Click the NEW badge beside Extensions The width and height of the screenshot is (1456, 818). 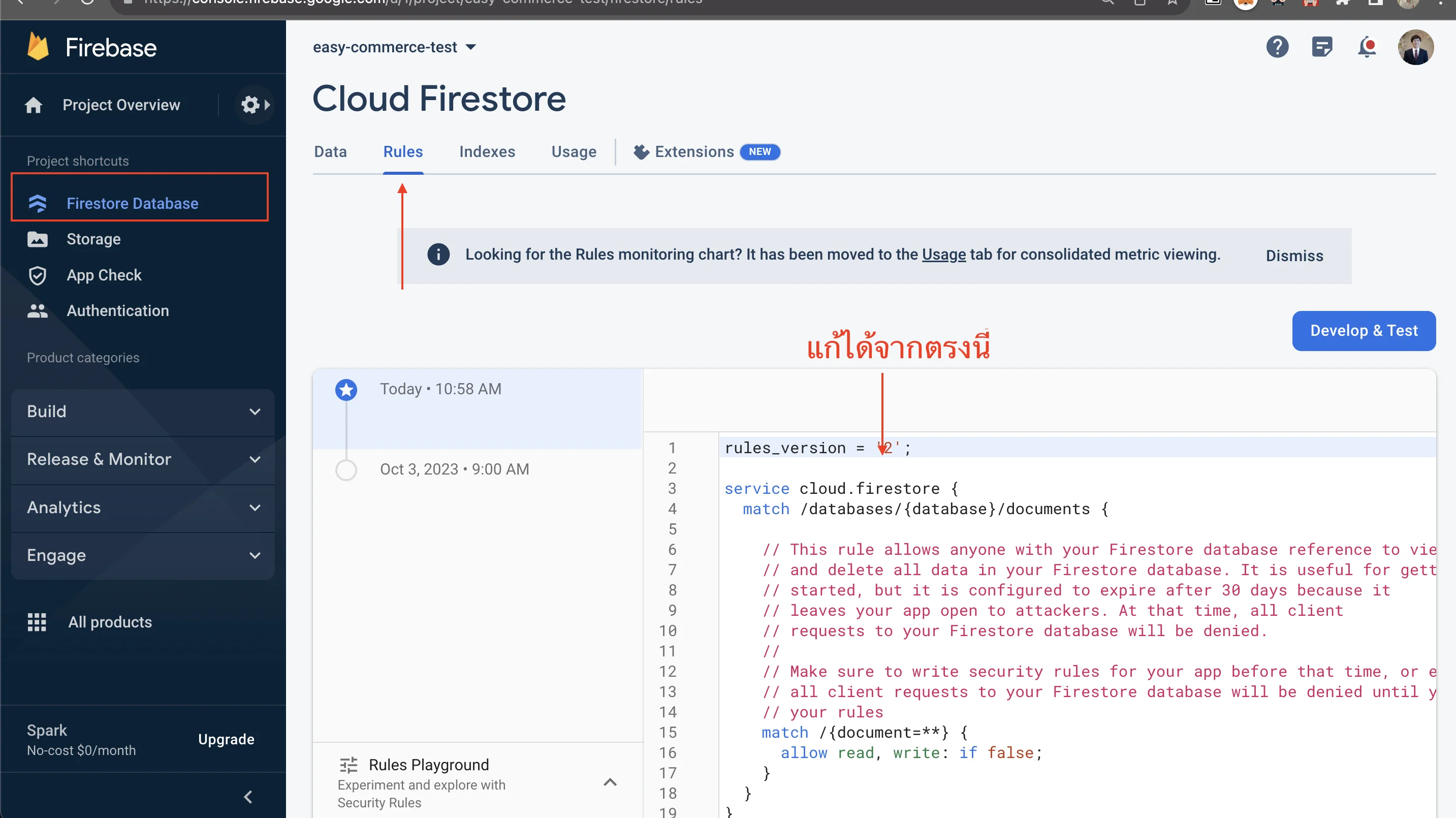[x=759, y=151]
